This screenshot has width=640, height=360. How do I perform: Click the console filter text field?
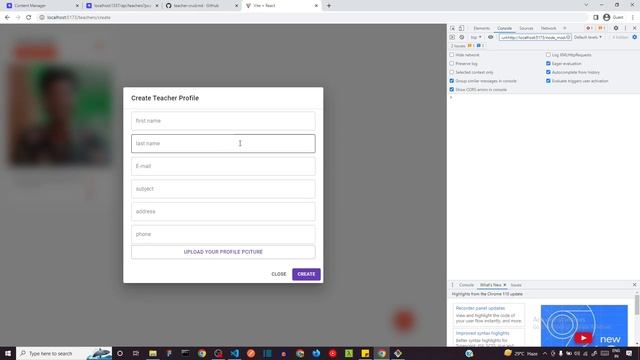[x=535, y=37]
